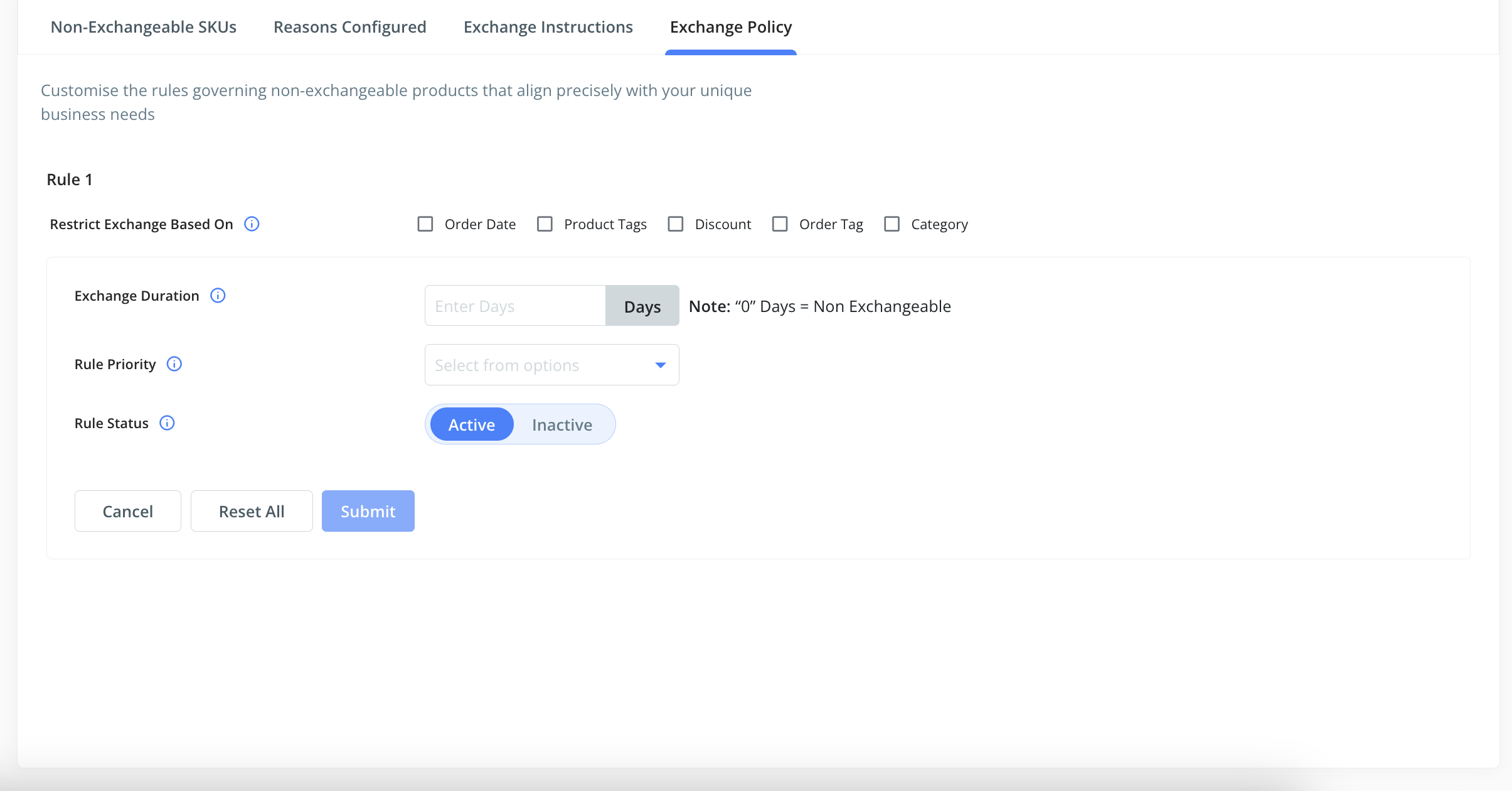Open the Reasons Configured tab
This screenshot has width=1512, height=791.
(x=349, y=27)
